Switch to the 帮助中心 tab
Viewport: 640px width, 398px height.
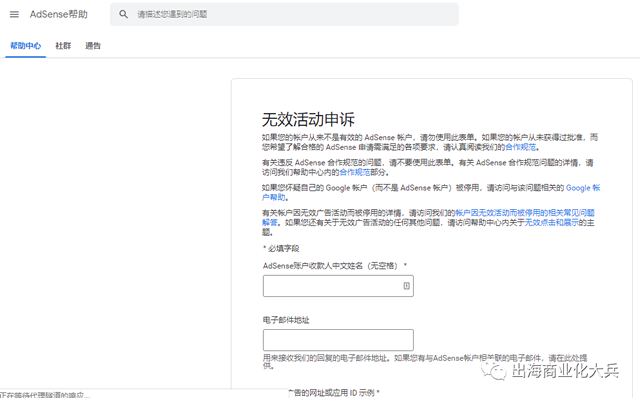25,46
